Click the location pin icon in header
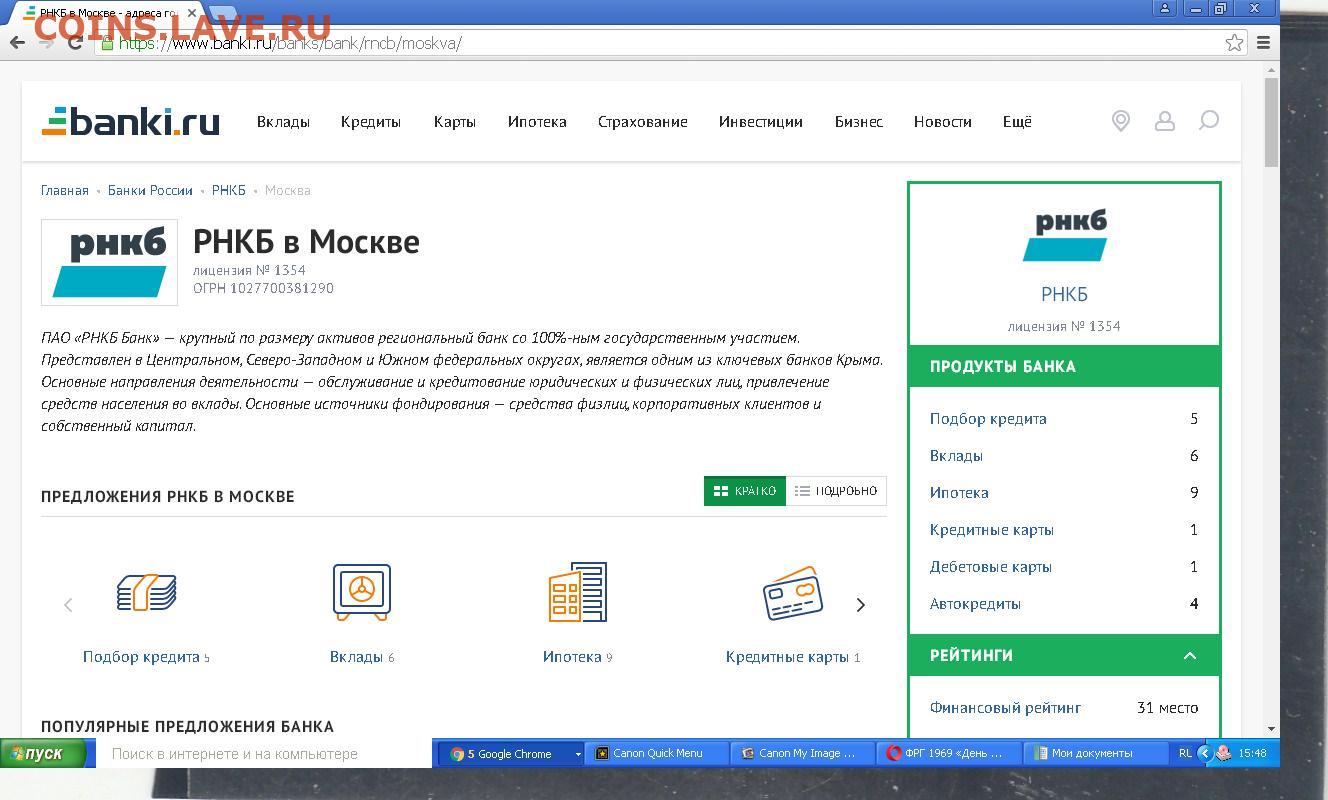 1120,121
